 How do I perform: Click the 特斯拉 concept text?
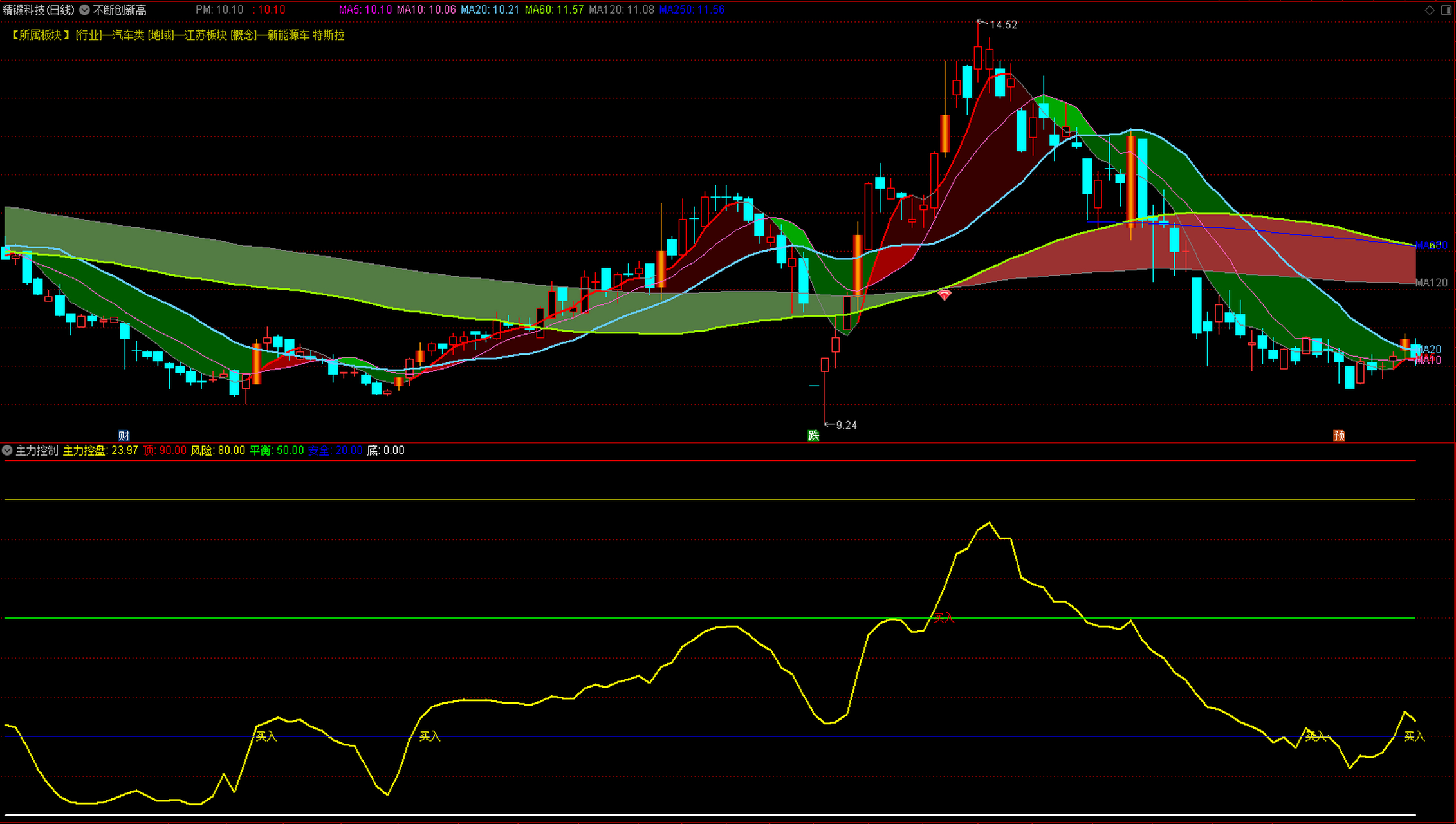(329, 35)
